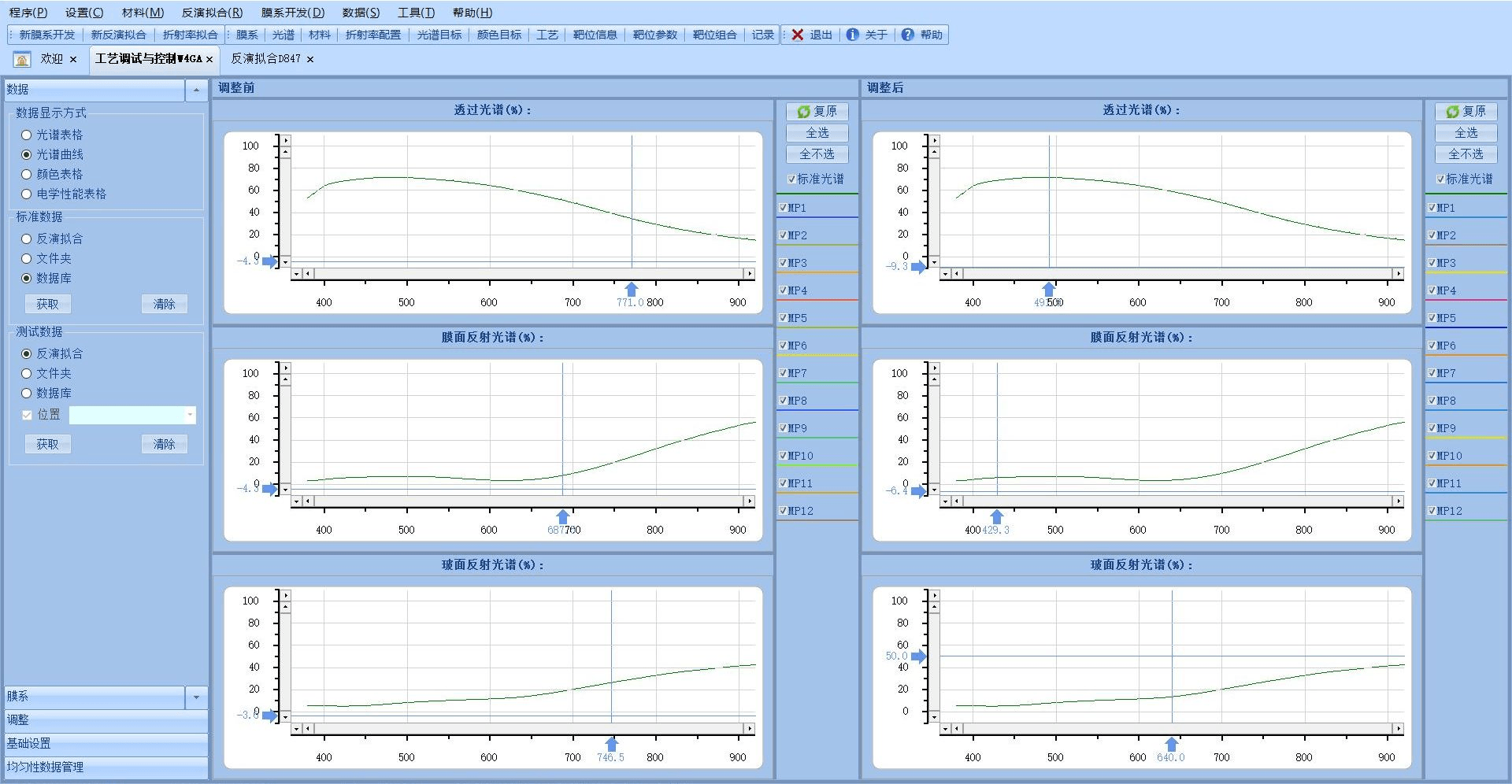1512x784 pixels.
Task: Click the question mark 帮助 icon
Action: [908, 35]
